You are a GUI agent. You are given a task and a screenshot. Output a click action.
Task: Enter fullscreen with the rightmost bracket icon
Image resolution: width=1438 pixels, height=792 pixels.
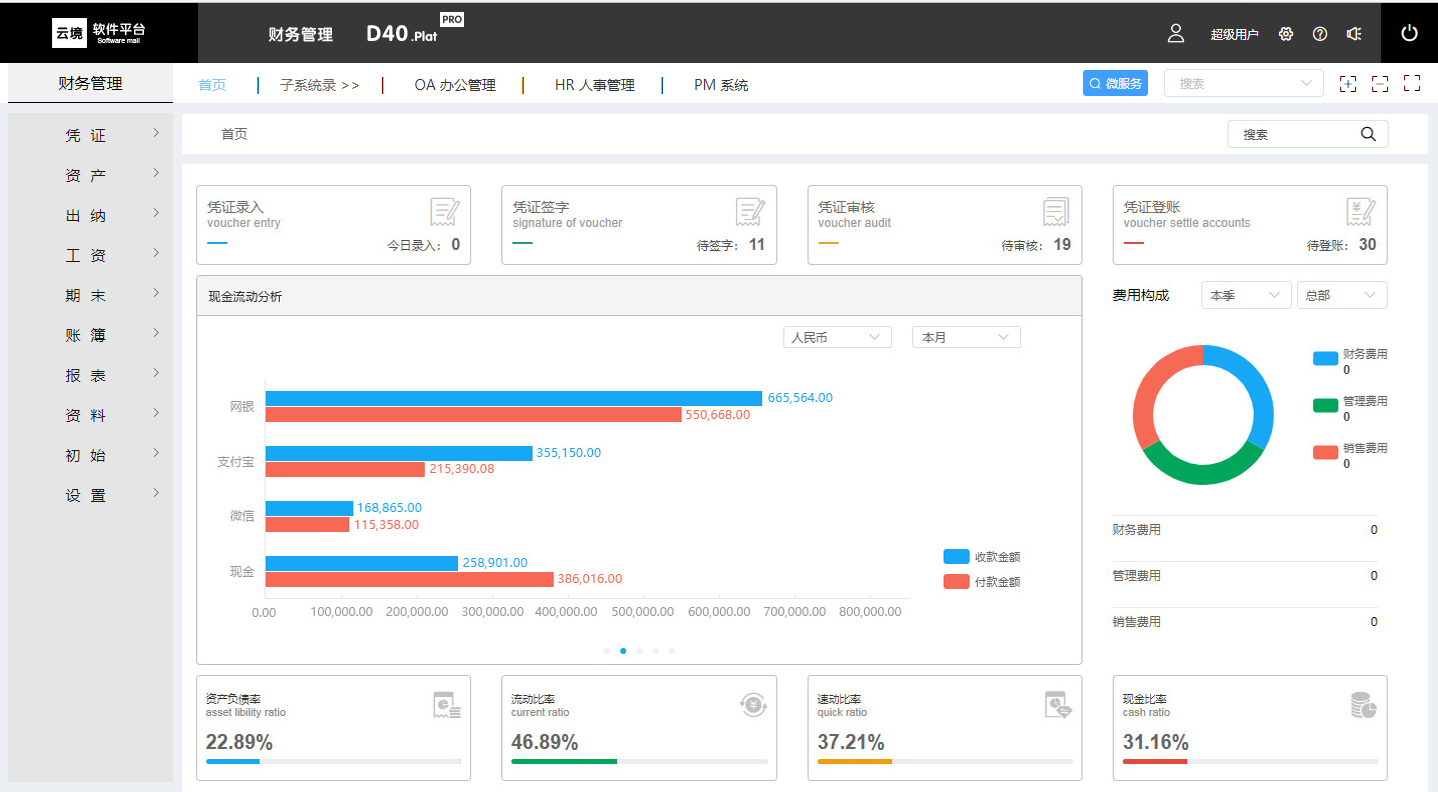1412,84
